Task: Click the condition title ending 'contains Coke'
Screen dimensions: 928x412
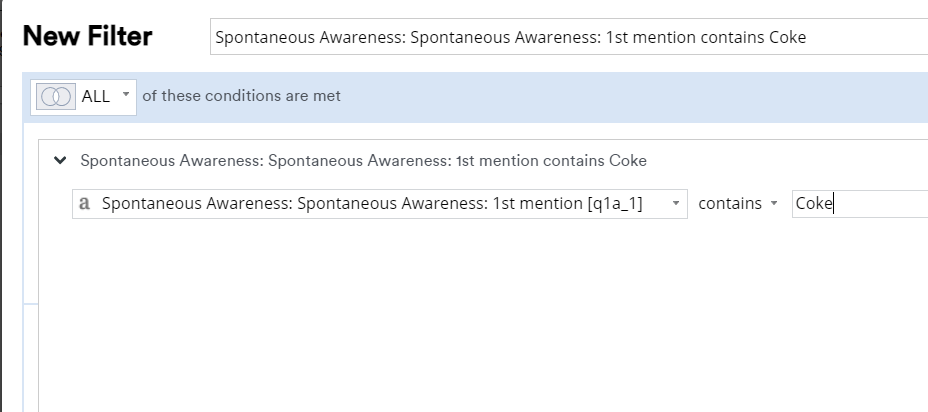Action: 363,160
